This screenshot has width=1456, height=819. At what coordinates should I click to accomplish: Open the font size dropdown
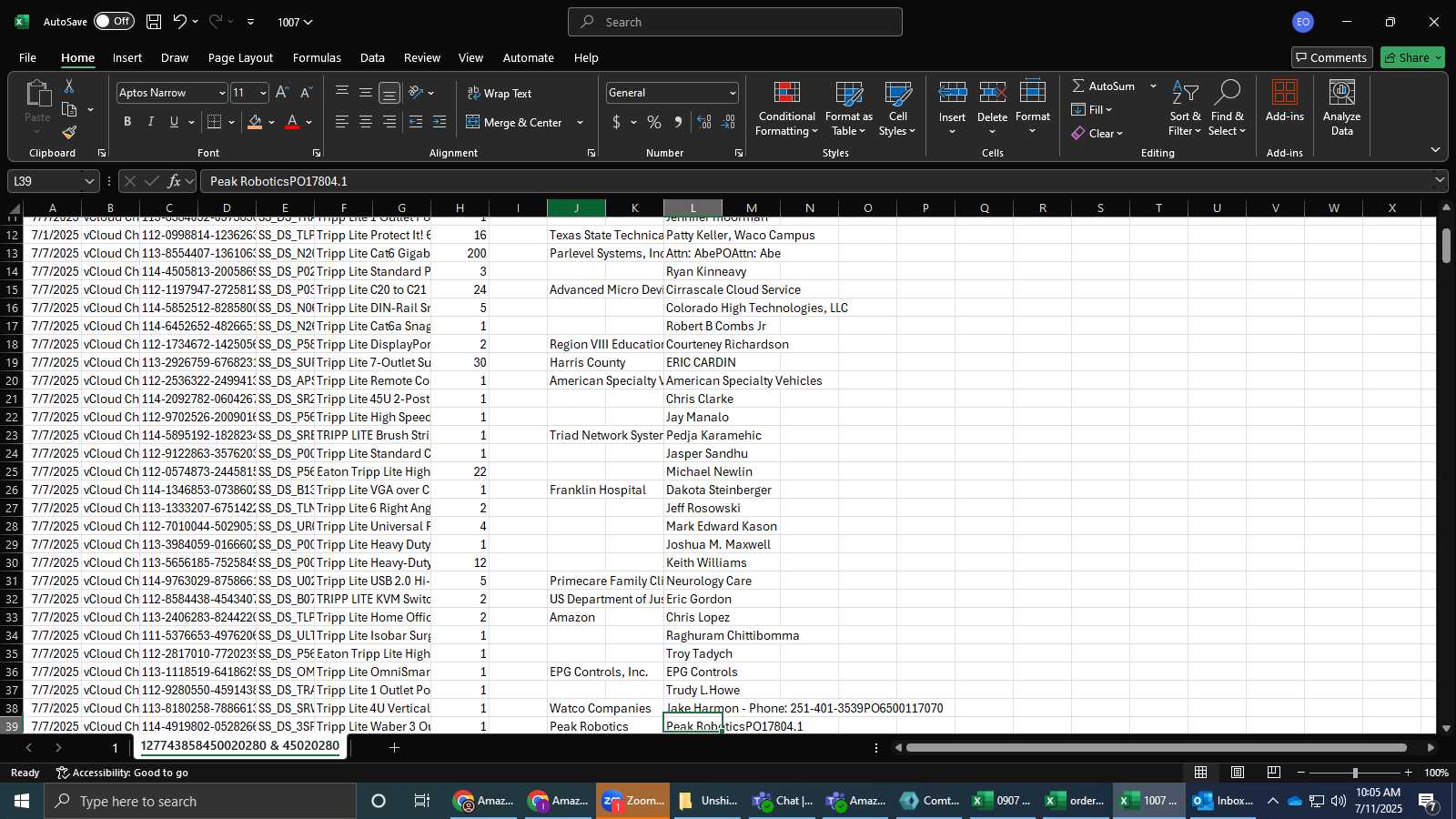point(263,93)
